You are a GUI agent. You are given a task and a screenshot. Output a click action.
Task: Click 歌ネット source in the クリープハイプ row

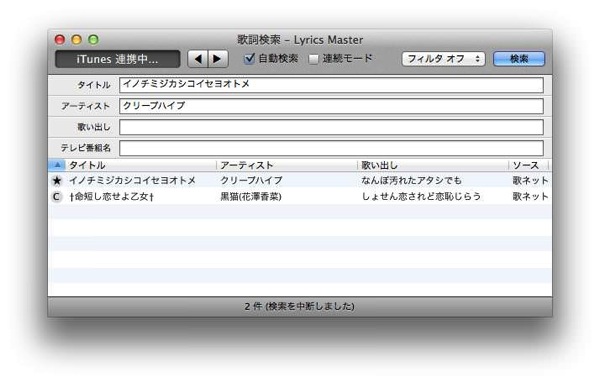click(530, 180)
